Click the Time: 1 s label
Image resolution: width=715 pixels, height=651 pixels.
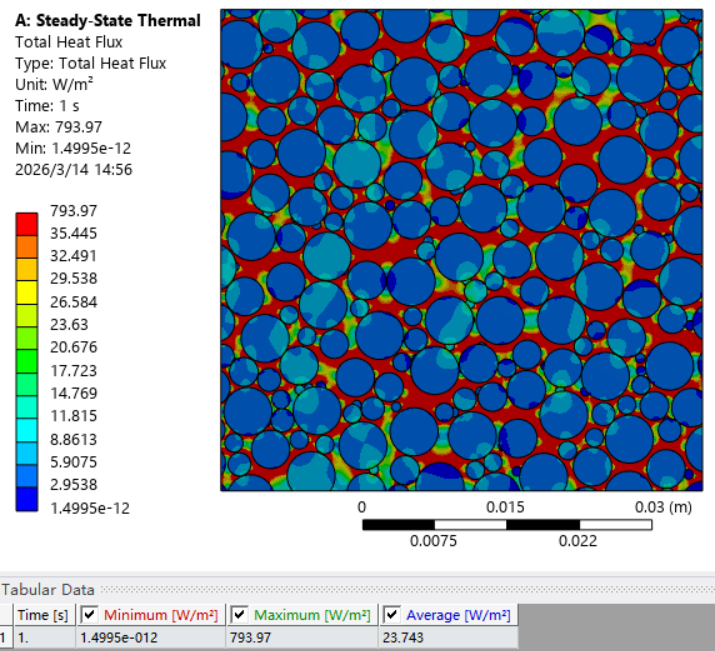click(47, 106)
